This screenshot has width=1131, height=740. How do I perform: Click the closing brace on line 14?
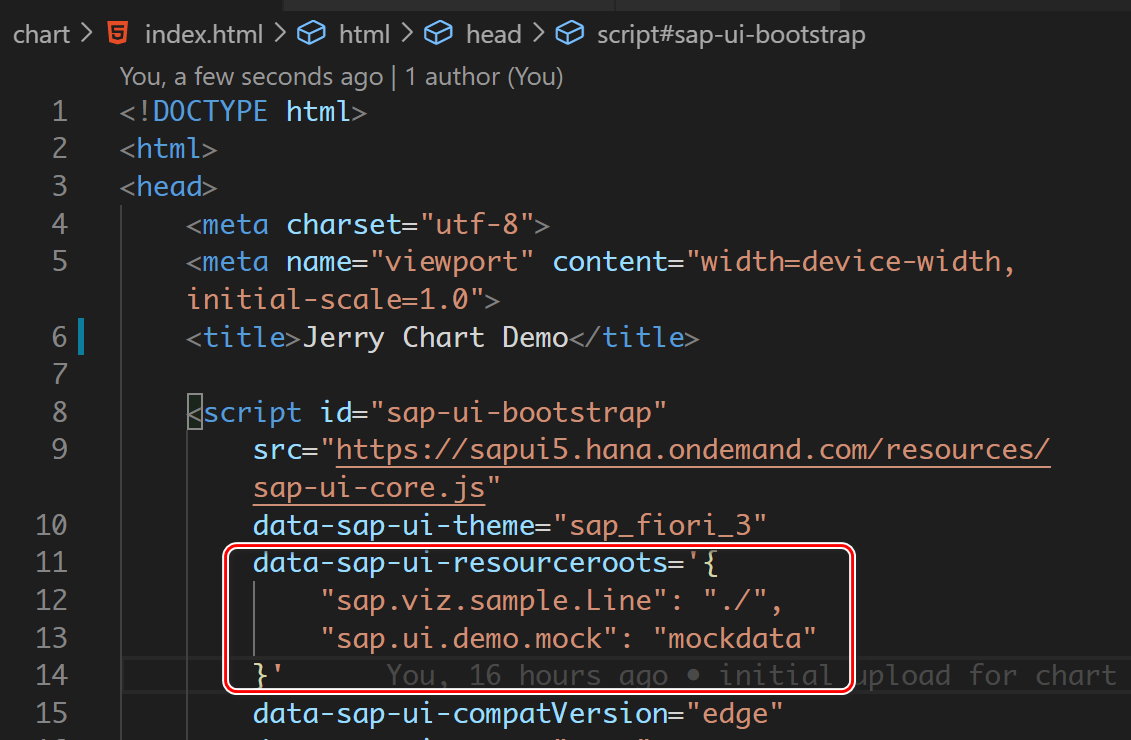click(x=261, y=676)
